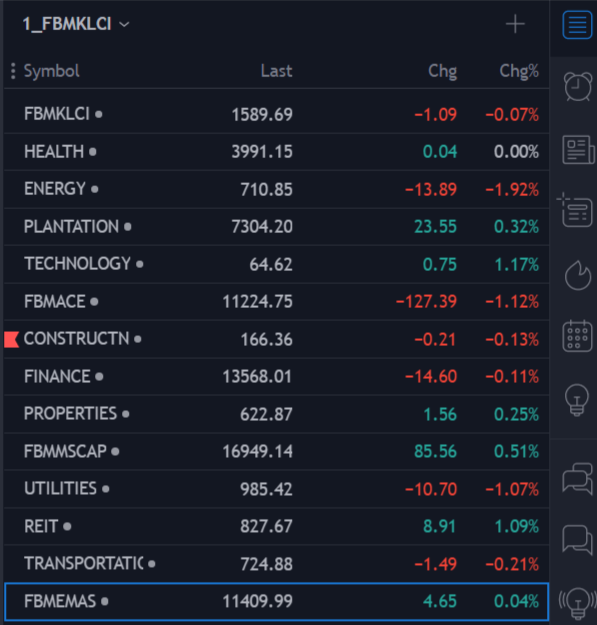597x625 pixels.
Task: Open the Ideas Stream broadcasting lightbulb icon
Action: (x=577, y=603)
